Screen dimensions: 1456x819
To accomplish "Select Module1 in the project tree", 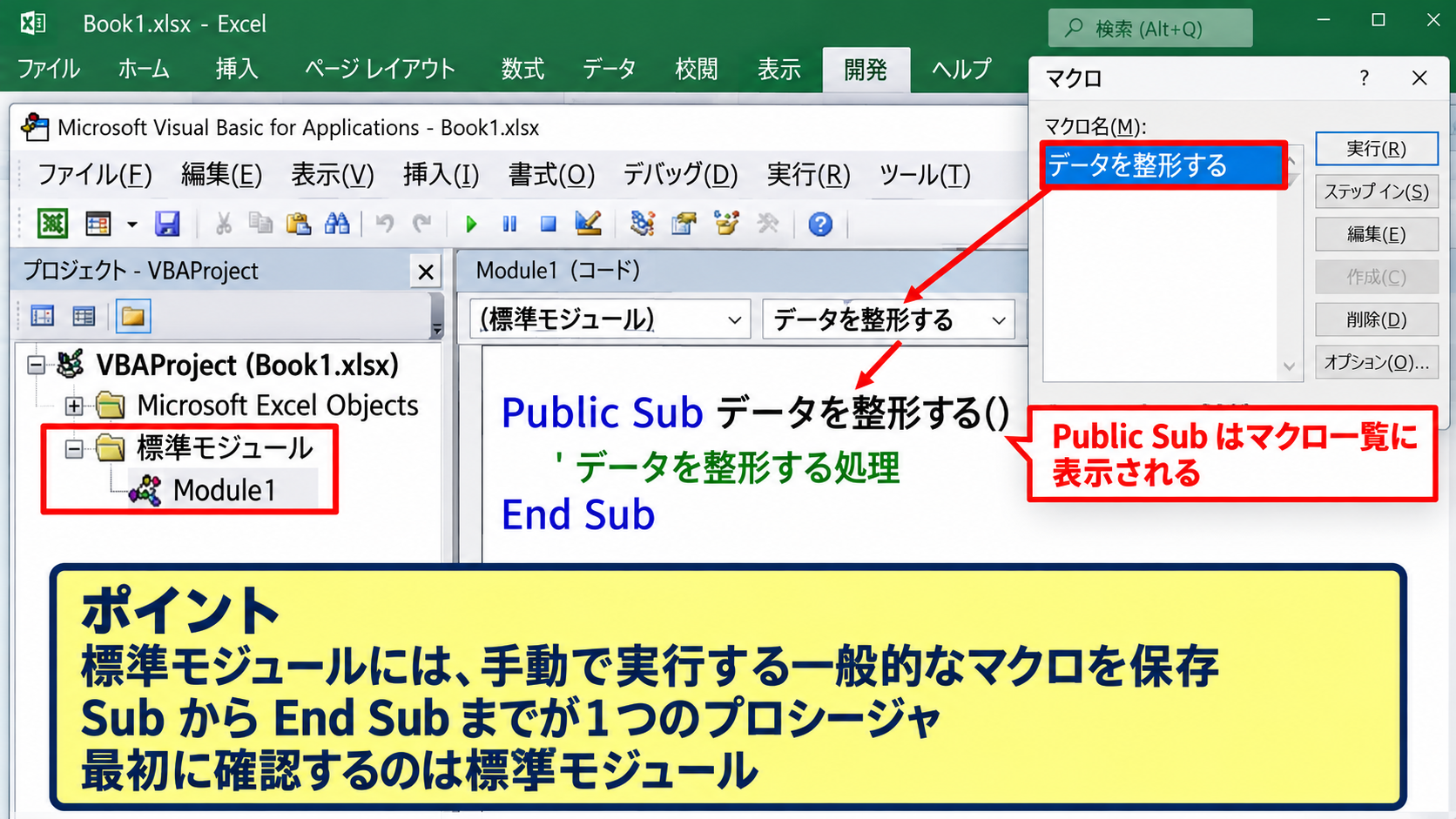I will [x=223, y=490].
